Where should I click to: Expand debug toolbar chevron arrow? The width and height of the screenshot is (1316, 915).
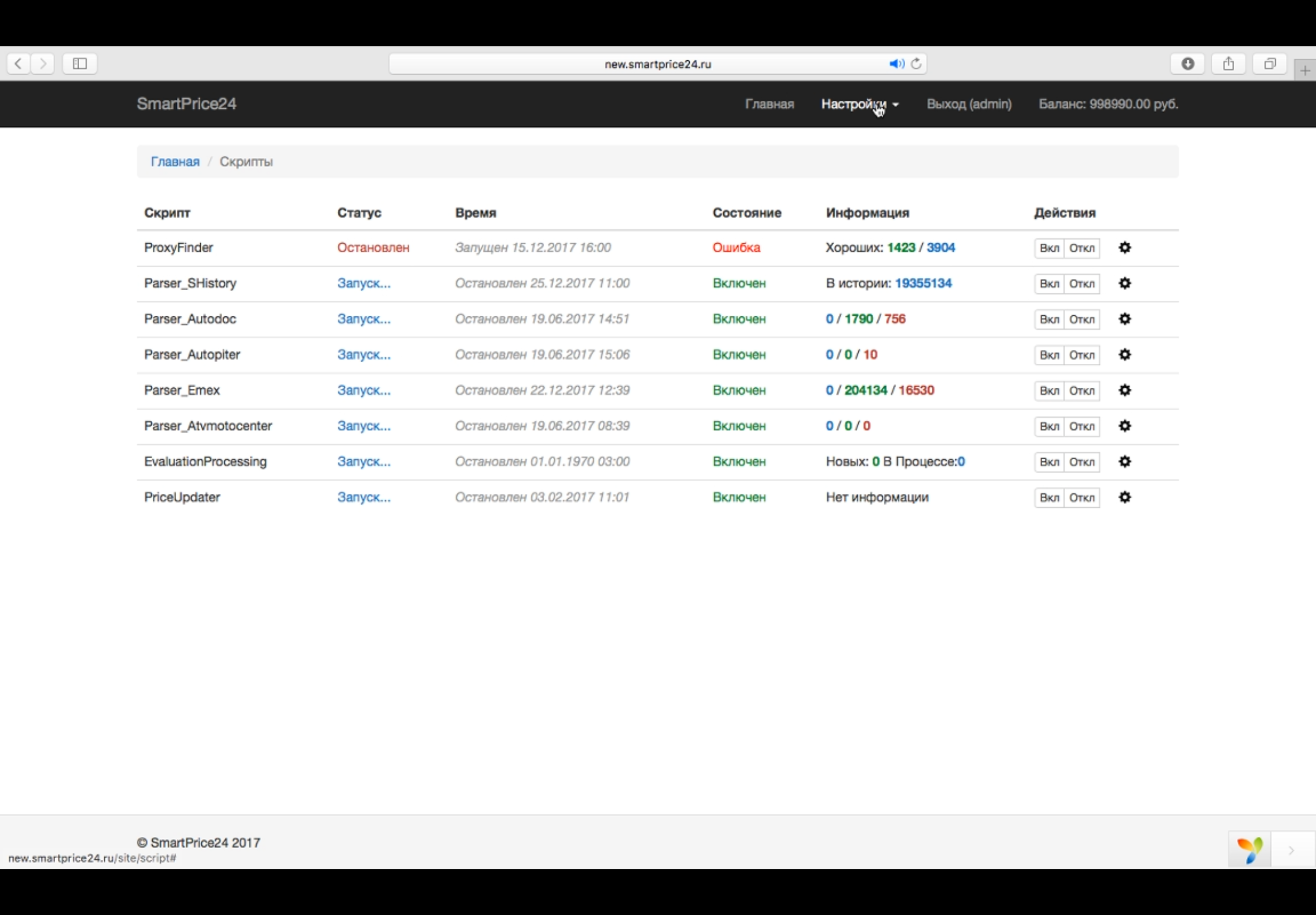coord(1291,850)
